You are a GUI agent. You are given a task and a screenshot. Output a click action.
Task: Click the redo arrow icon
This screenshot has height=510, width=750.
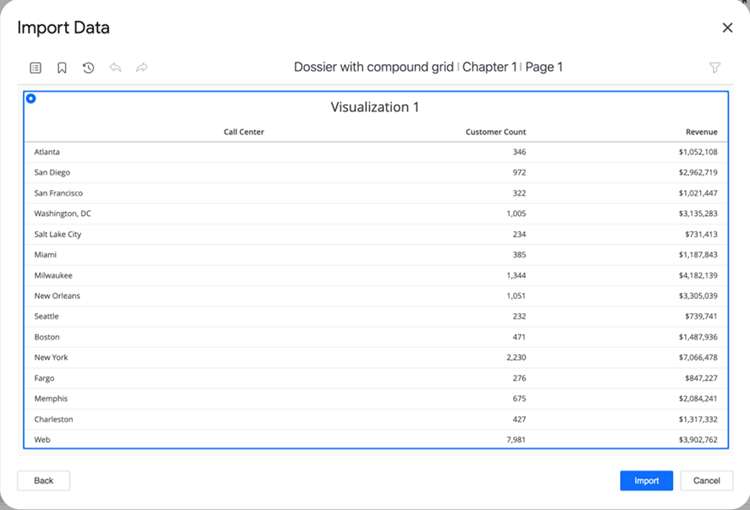click(142, 68)
